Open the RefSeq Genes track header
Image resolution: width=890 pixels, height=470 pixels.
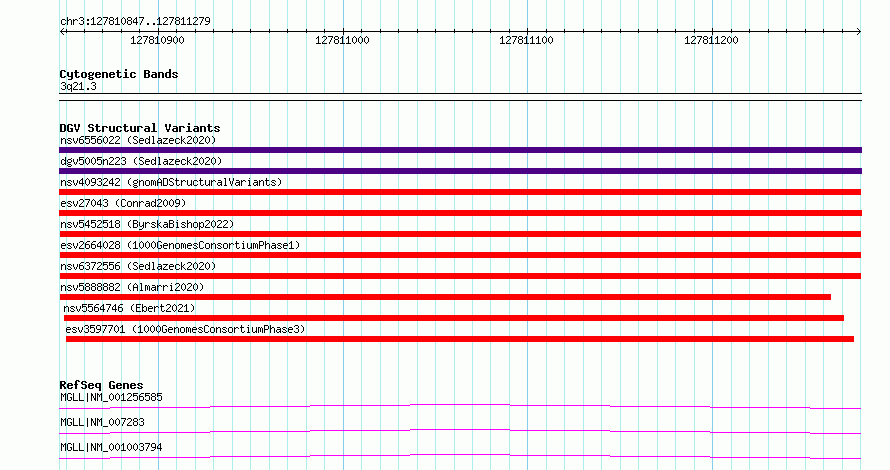101,385
